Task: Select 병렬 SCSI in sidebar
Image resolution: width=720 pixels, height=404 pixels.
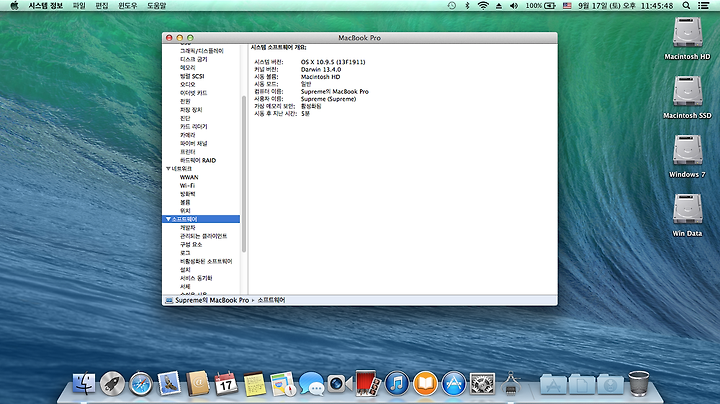Action: click(x=192, y=76)
